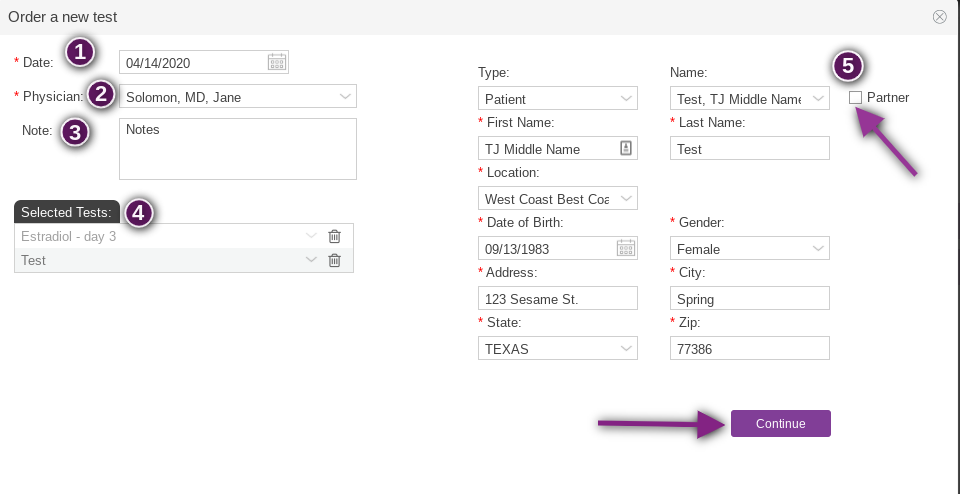960x494 pixels.
Task: Click the Zip code field
Action: 750,348
